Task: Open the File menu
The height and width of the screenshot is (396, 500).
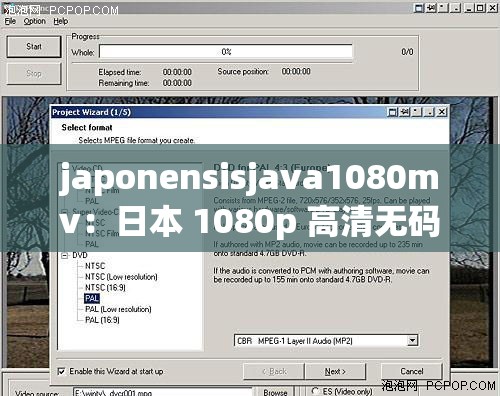Action: [10, 21]
